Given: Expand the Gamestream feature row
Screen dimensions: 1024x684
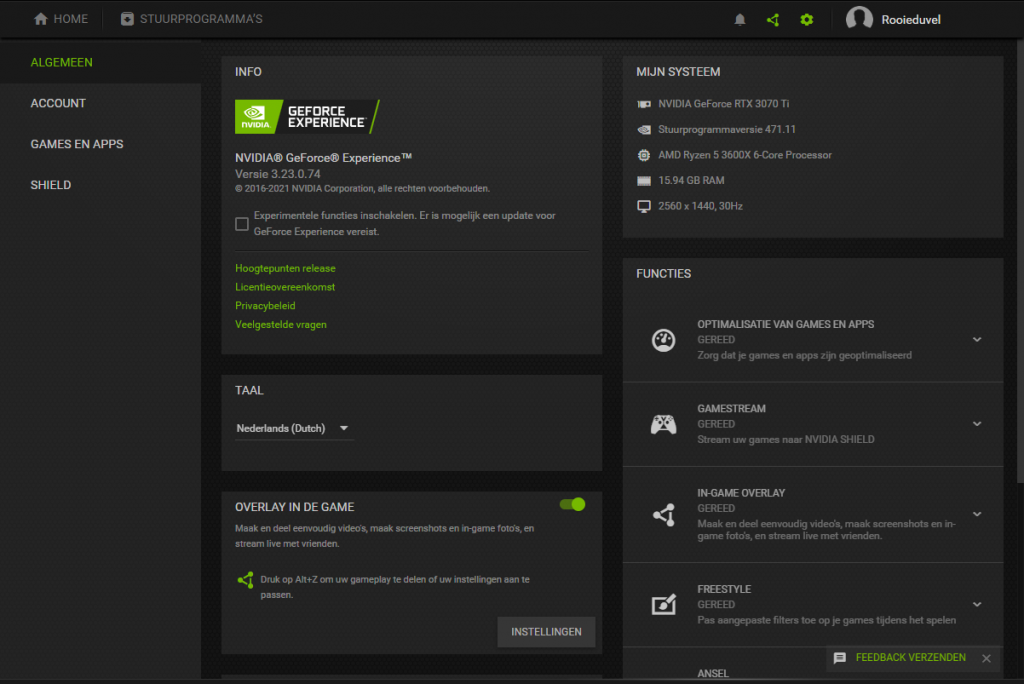Looking at the screenshot, I should pyautogui.click(x=977, y=424).
